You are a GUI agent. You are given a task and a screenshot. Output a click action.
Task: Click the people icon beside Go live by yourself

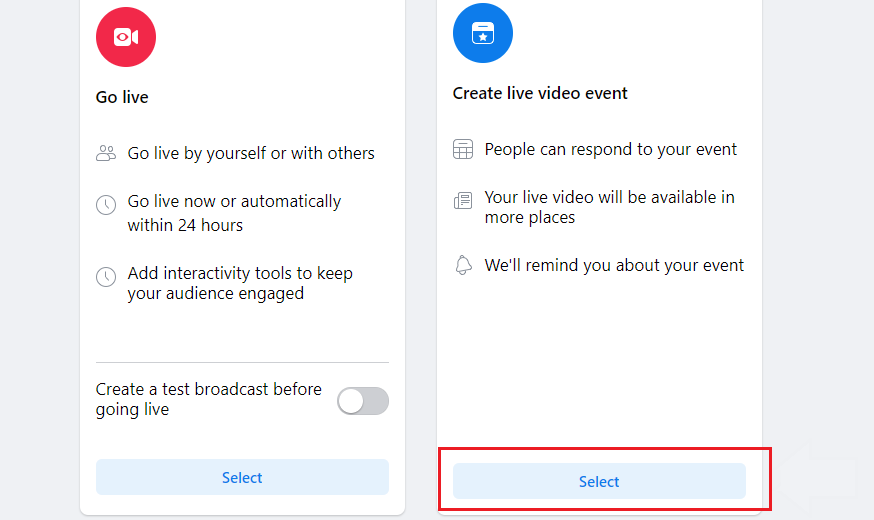pyautogui.click(x=106, y=153)
